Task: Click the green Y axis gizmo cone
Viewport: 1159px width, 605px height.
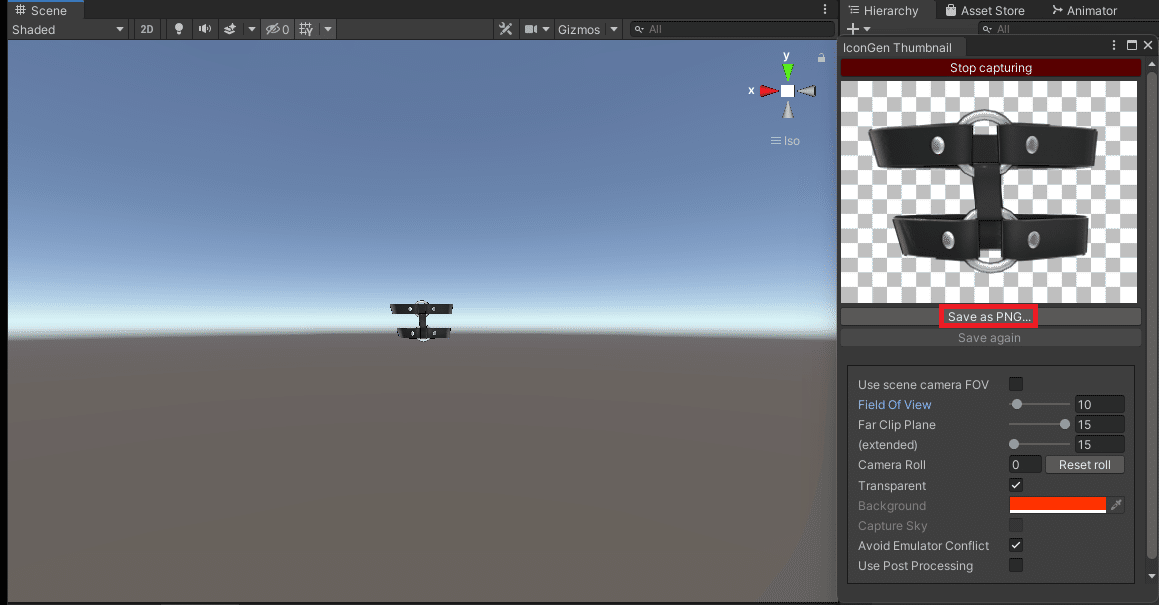Action: click(788, 72)
